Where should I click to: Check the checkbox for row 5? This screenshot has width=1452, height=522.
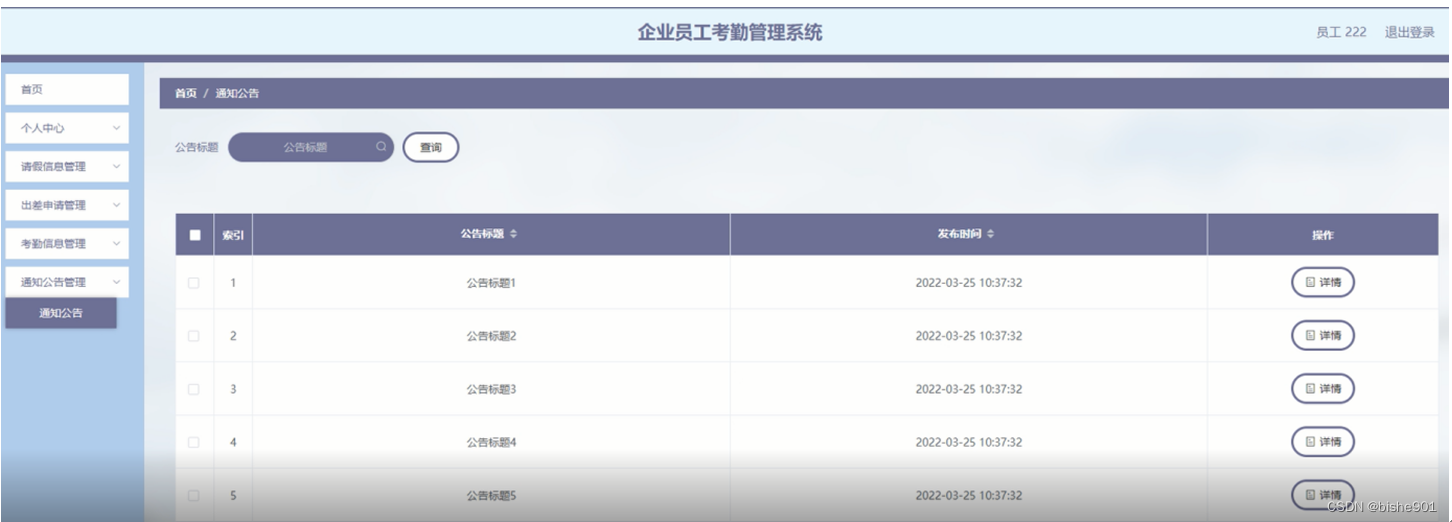click(x=194, y=495)
